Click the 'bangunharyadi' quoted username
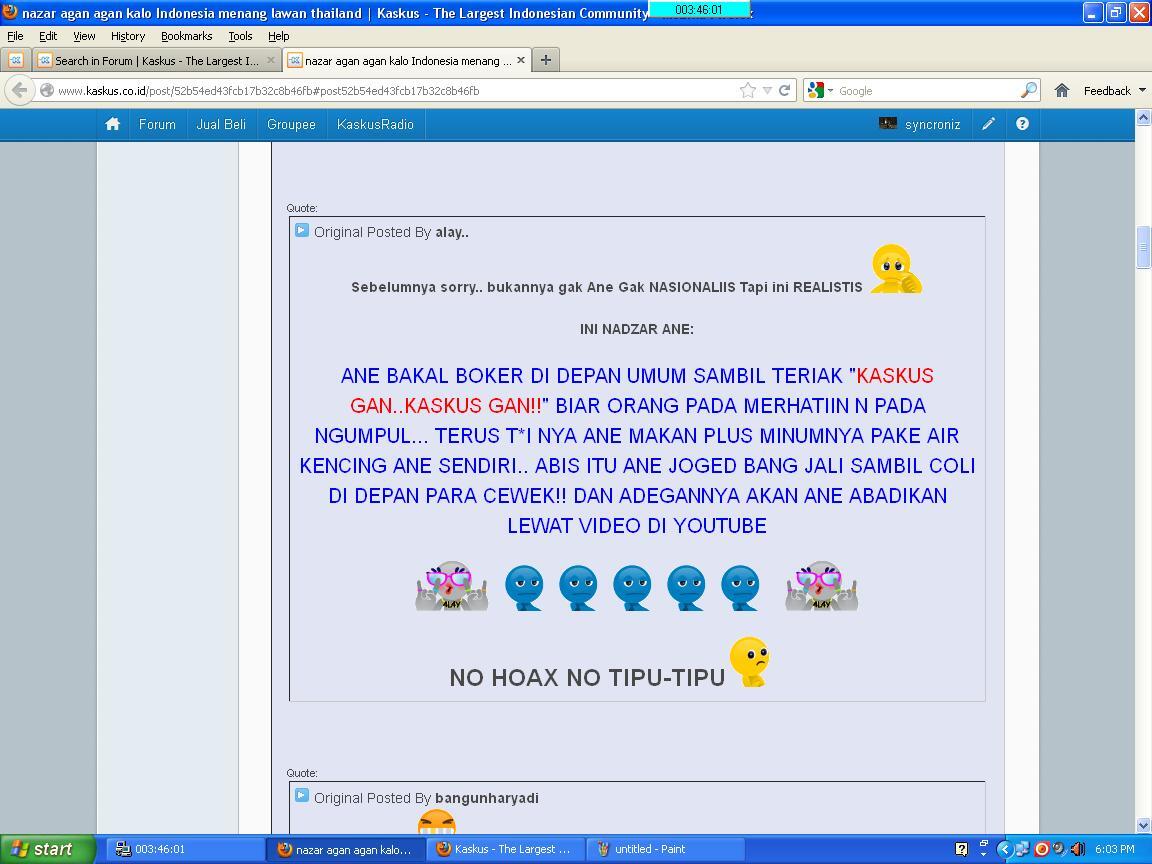This screenshot has width=1152, height=864. click(486, 798)
